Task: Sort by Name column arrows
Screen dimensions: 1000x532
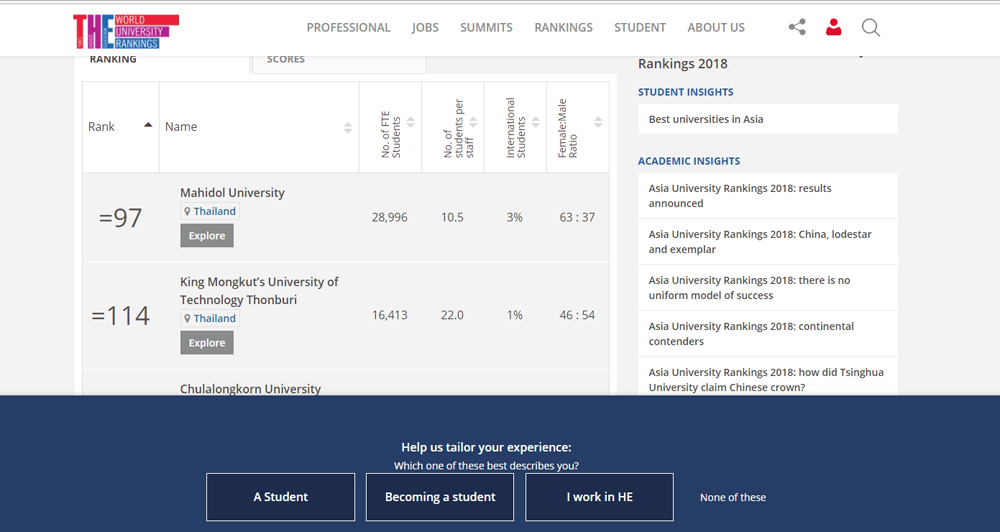Action: (x=347, y=127)
